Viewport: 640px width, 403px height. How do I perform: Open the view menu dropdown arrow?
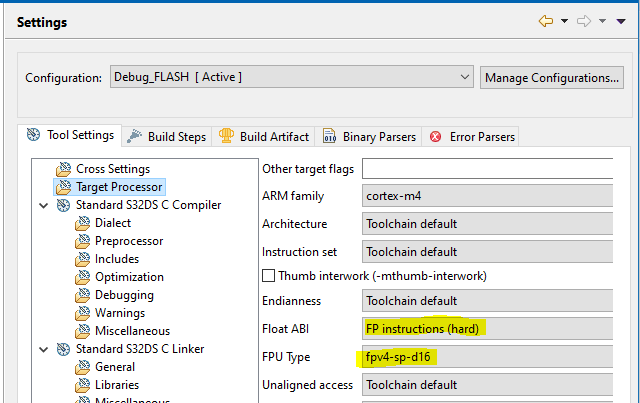622,21
